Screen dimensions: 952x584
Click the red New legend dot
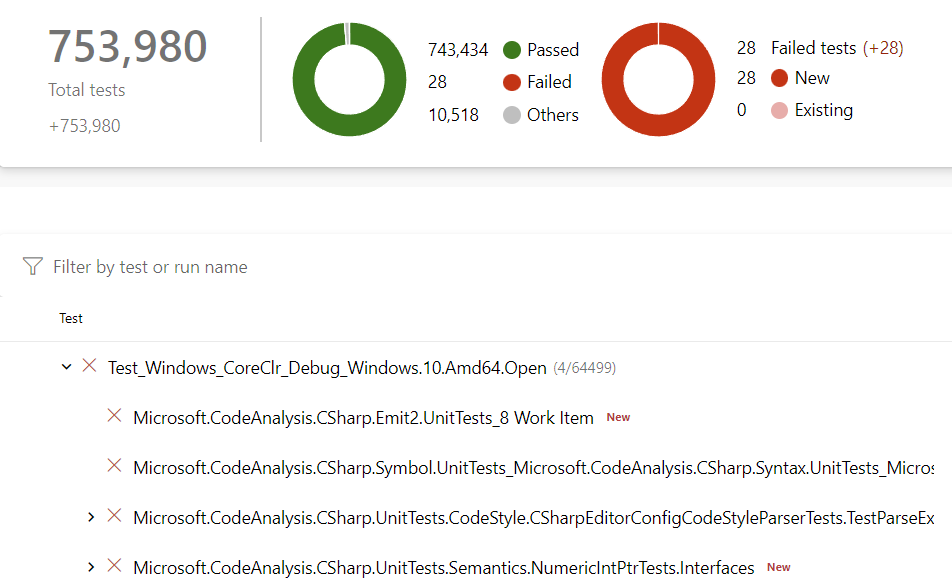[x=779, y=78]
